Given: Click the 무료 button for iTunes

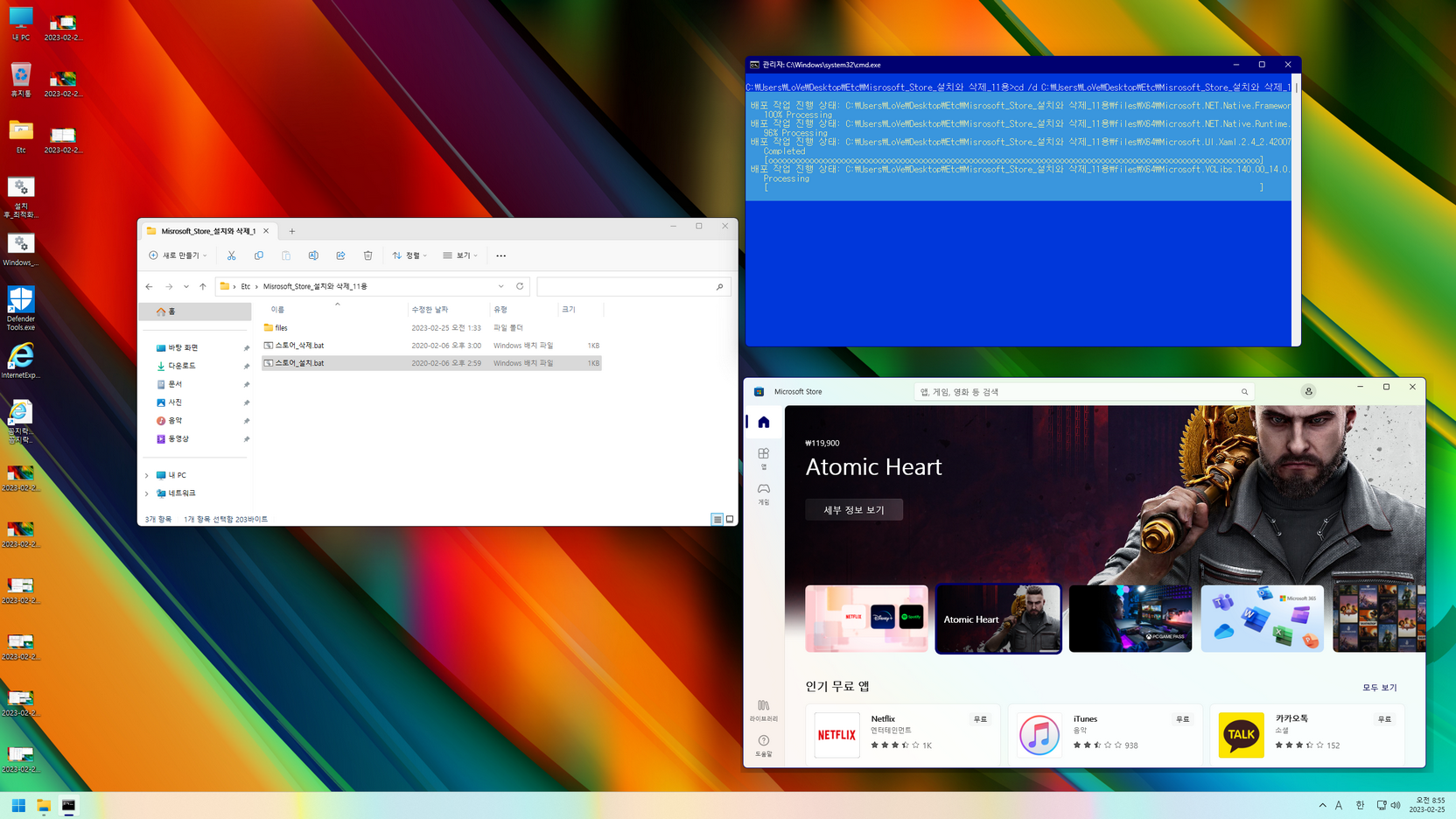Looking at the screenshot, I should coord(1182,719).
